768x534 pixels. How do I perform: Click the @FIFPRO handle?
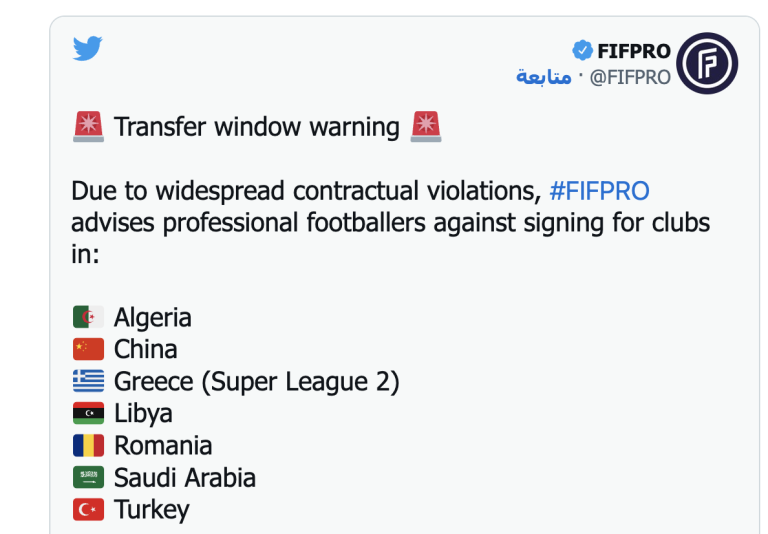pyautogui.click(x=630, y=77)
